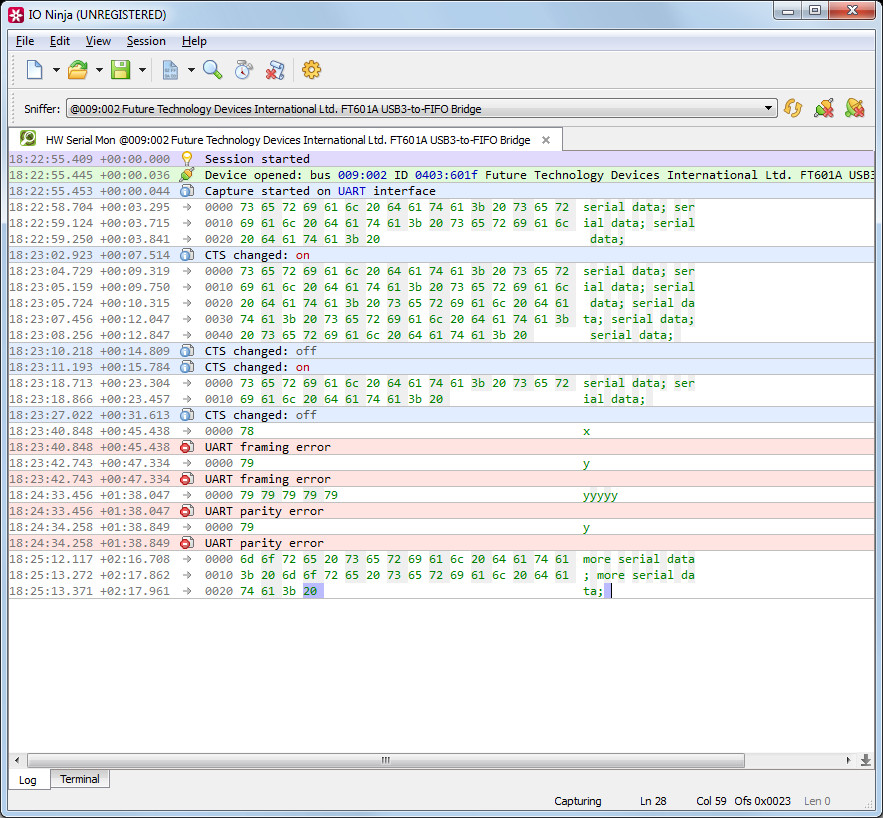Click the New Session document icon

click(35, 70)
